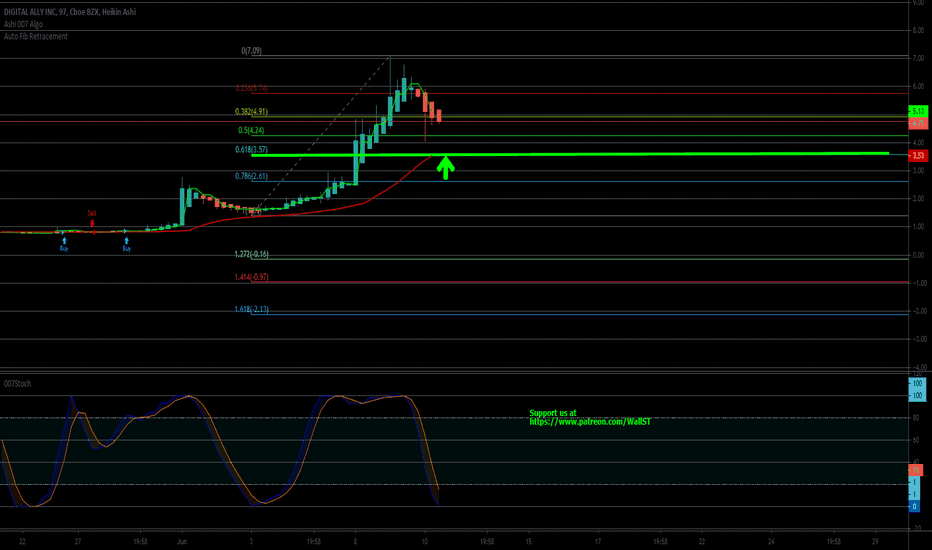Click the Support us at text
Screen dimensions: 932x550
553,413
